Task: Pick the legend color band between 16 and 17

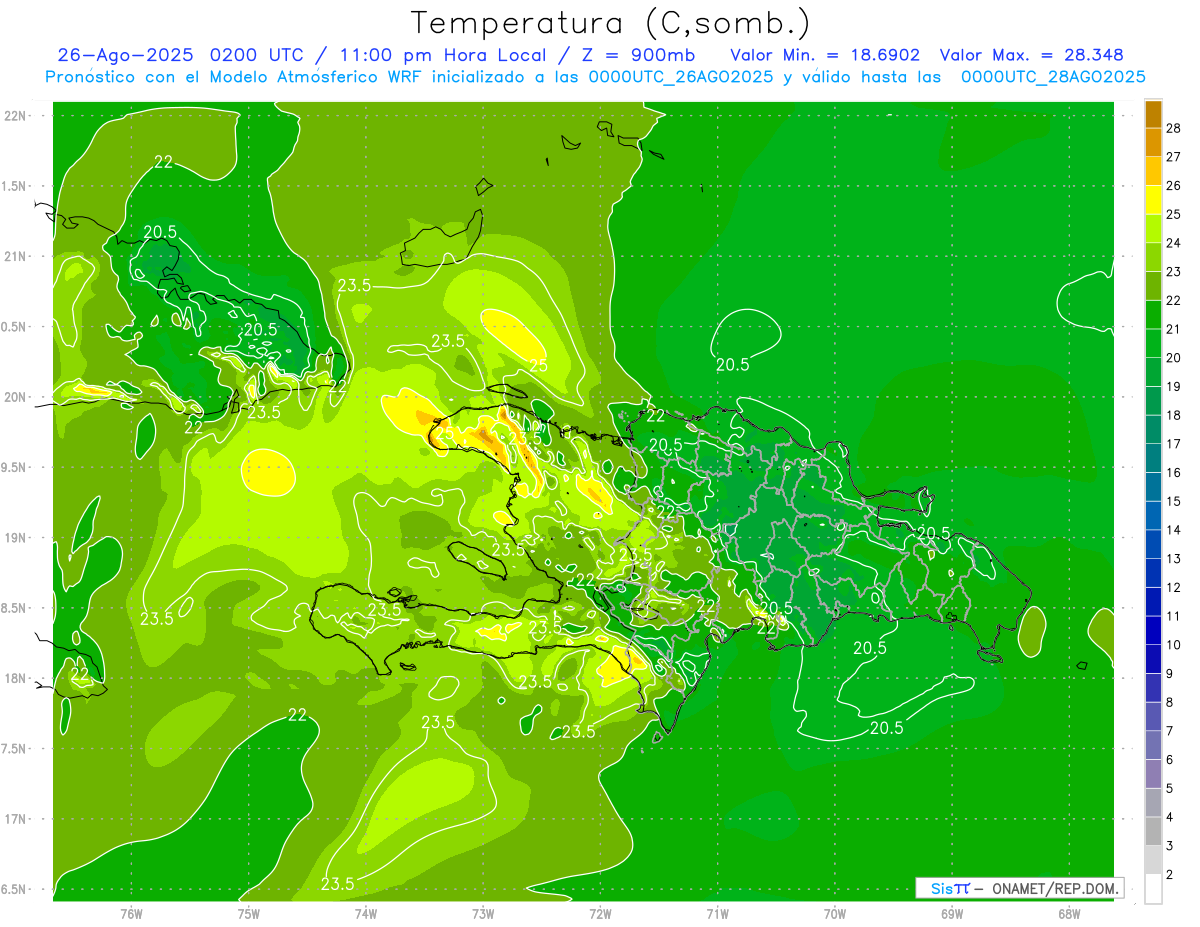Action: pos(1153,458)
